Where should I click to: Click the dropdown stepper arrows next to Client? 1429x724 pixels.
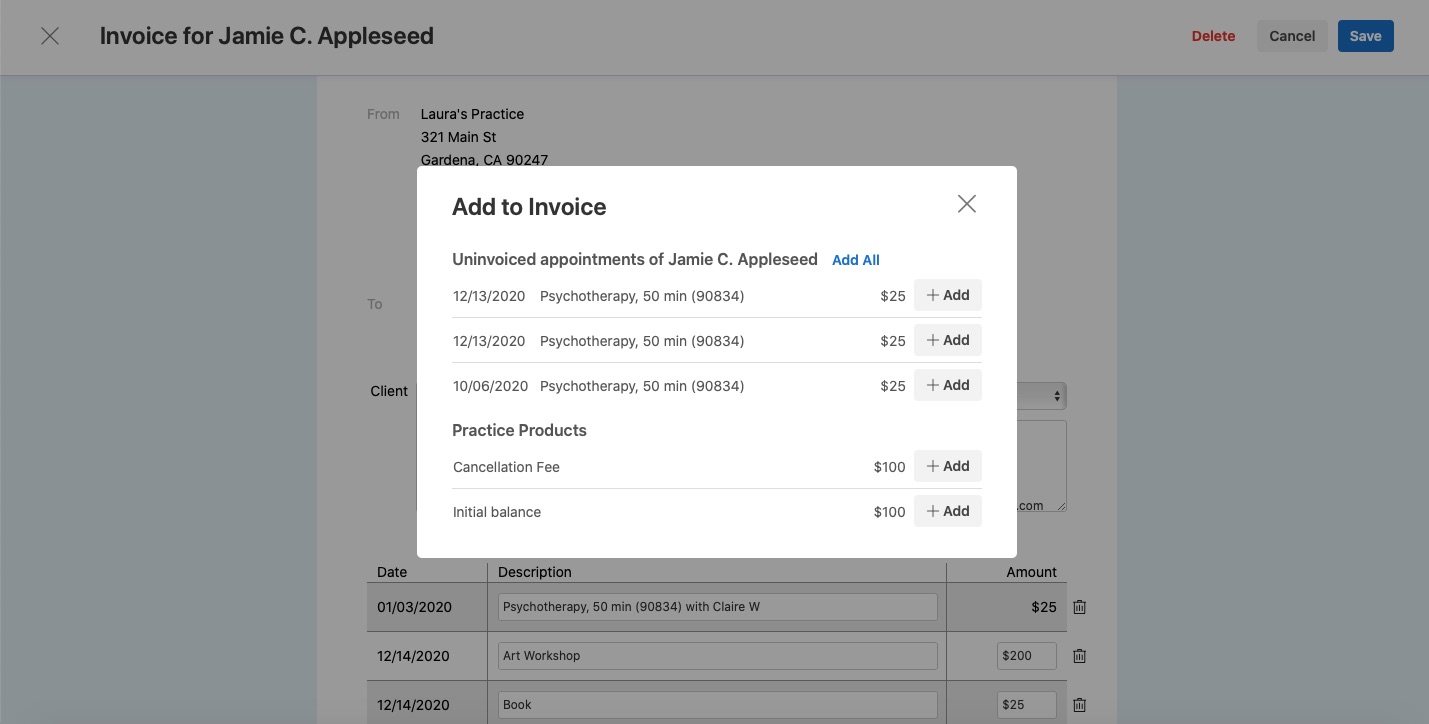point(1055,395)
